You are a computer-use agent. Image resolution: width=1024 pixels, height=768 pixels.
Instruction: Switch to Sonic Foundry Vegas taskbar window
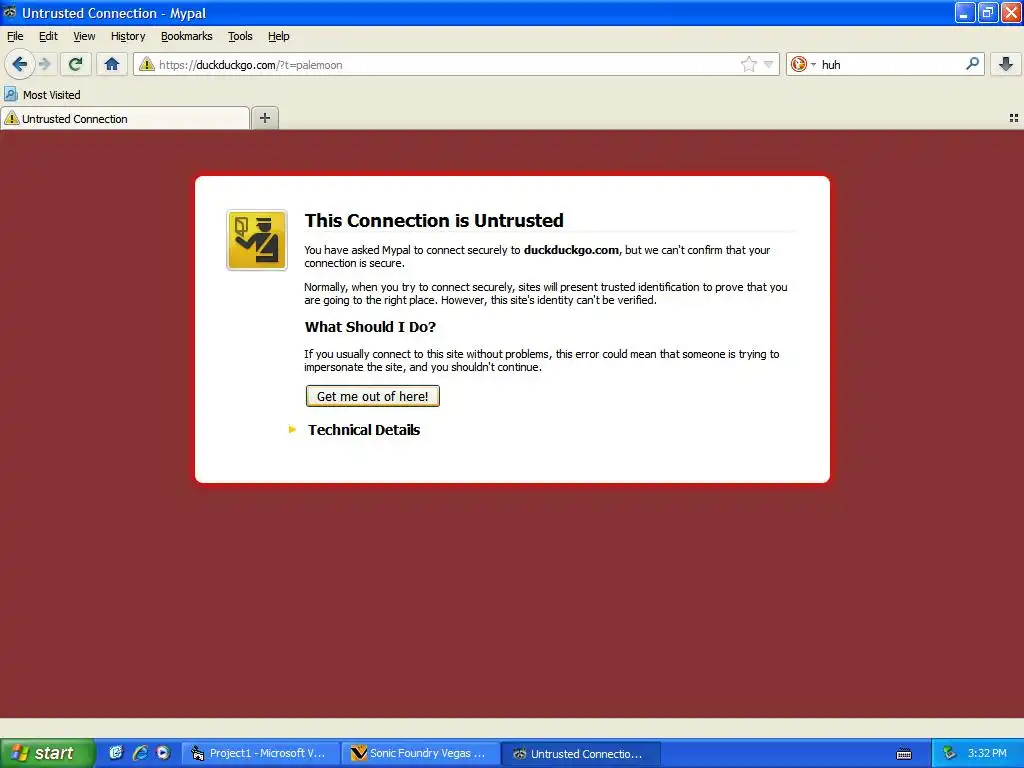pos(421,753)
